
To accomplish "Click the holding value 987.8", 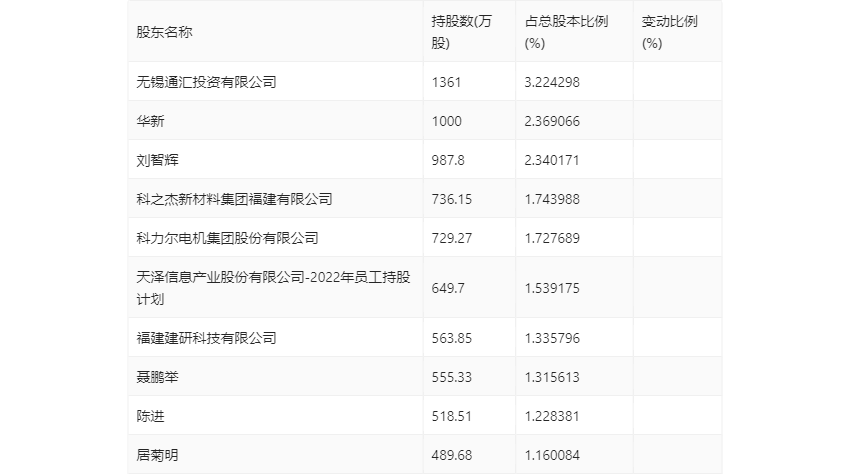I will click(448, 160).
